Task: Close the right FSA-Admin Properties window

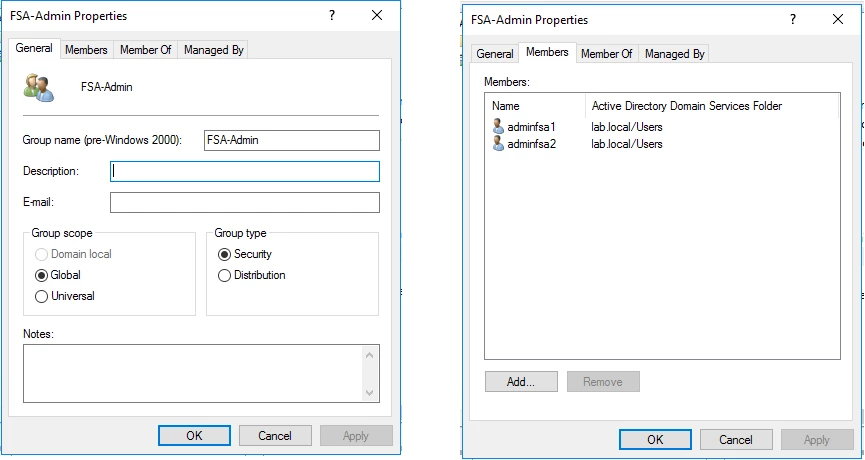Action: tap(838, 19)
